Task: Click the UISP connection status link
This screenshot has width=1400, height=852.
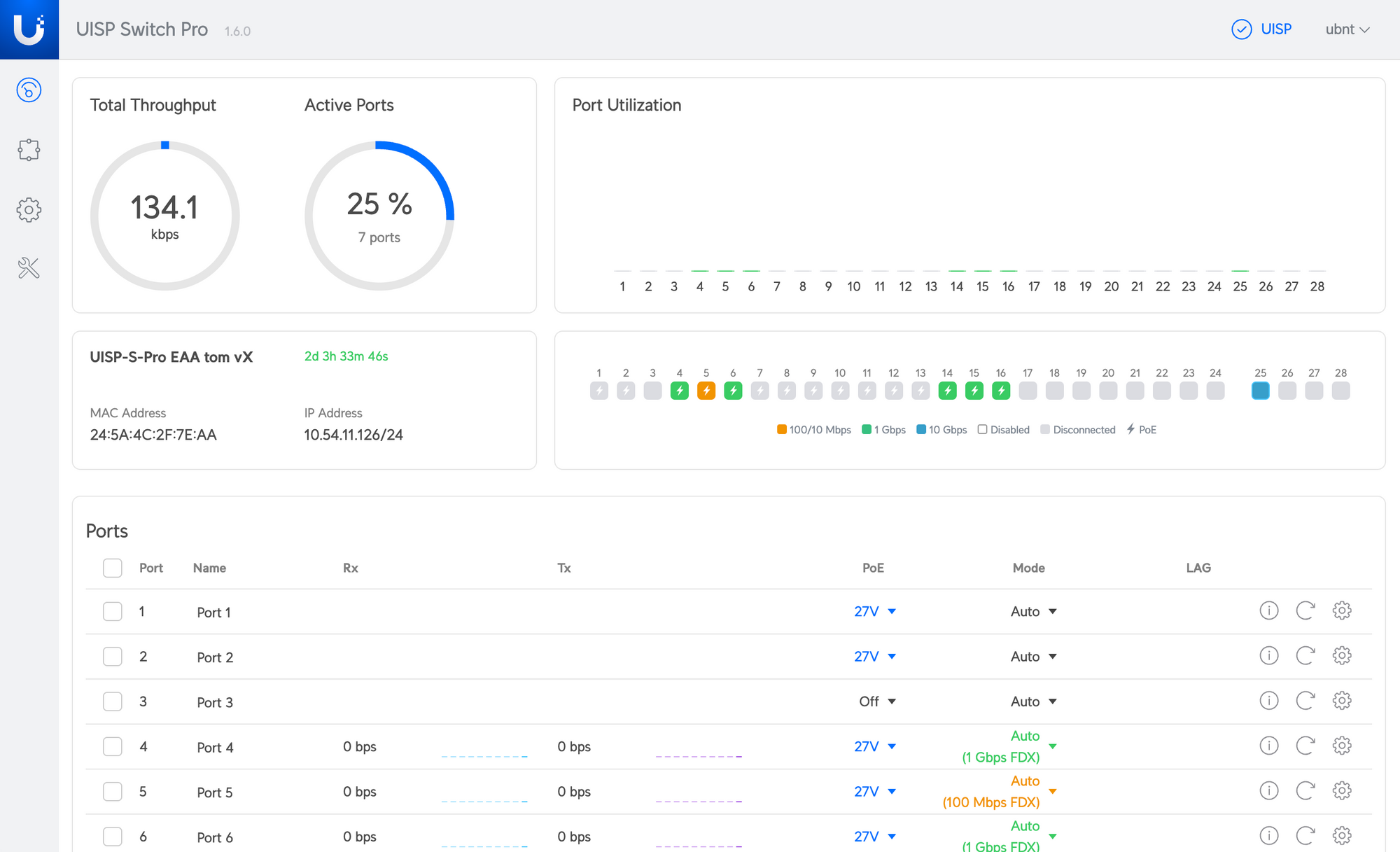Action: (1261, 29)
